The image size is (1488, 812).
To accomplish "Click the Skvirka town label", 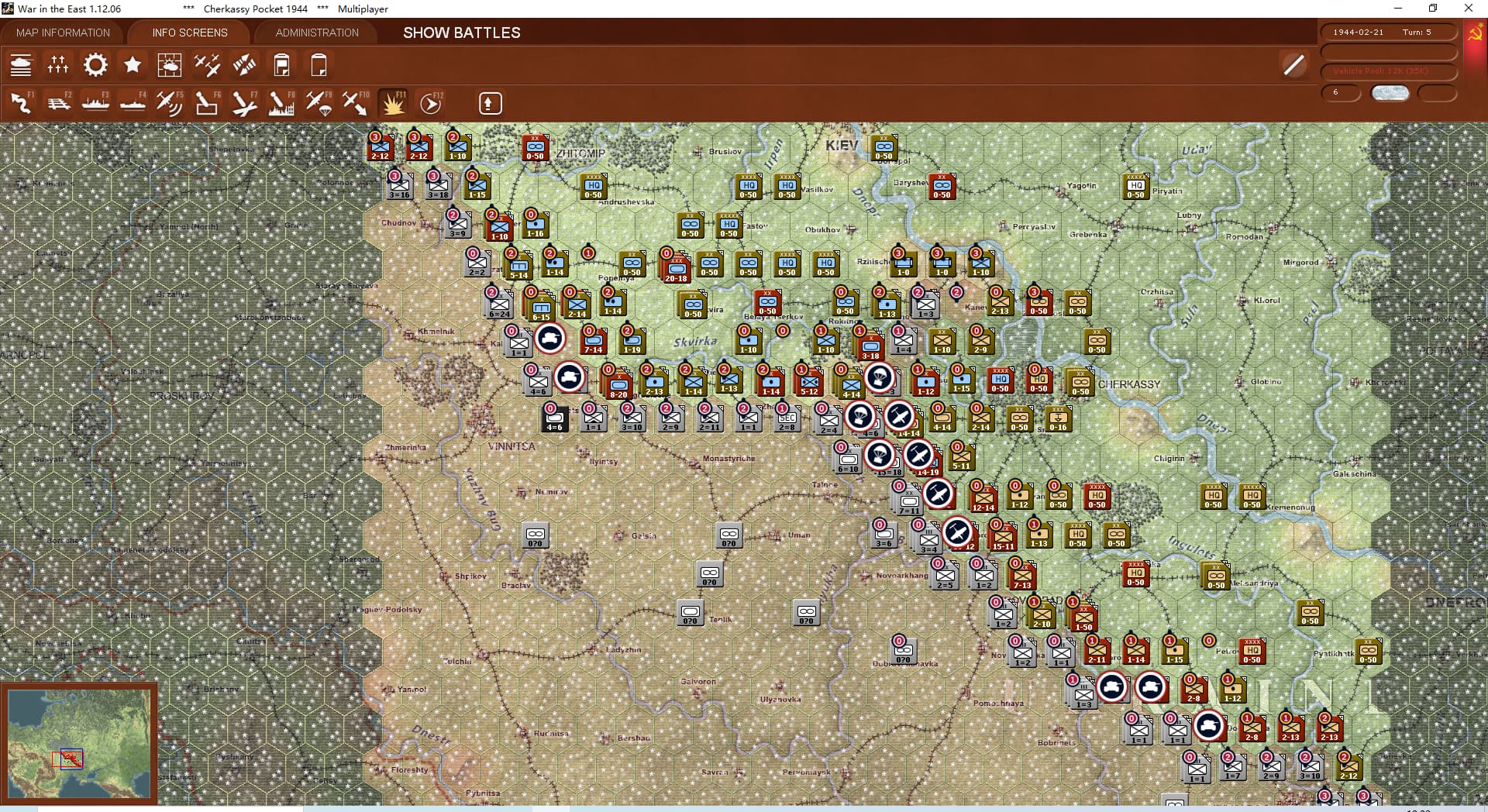I will pos(695,341).
